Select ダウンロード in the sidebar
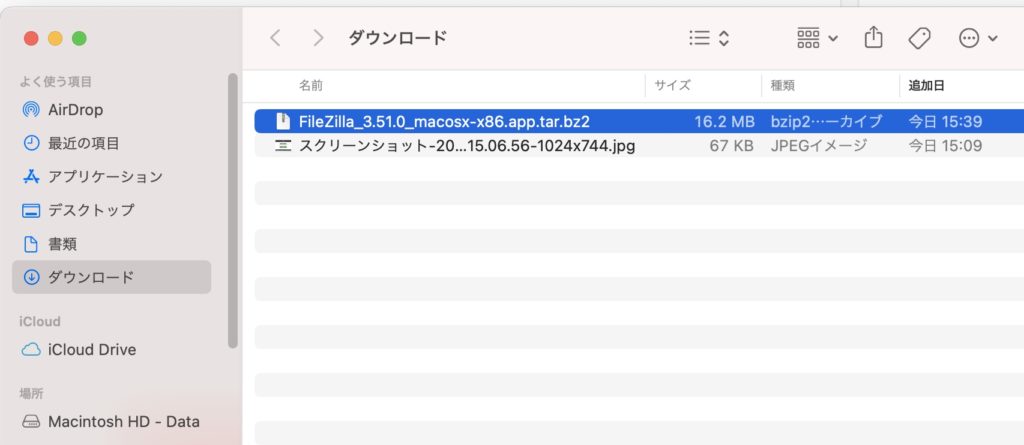1024x445 pixels. (x=112, y=277)
